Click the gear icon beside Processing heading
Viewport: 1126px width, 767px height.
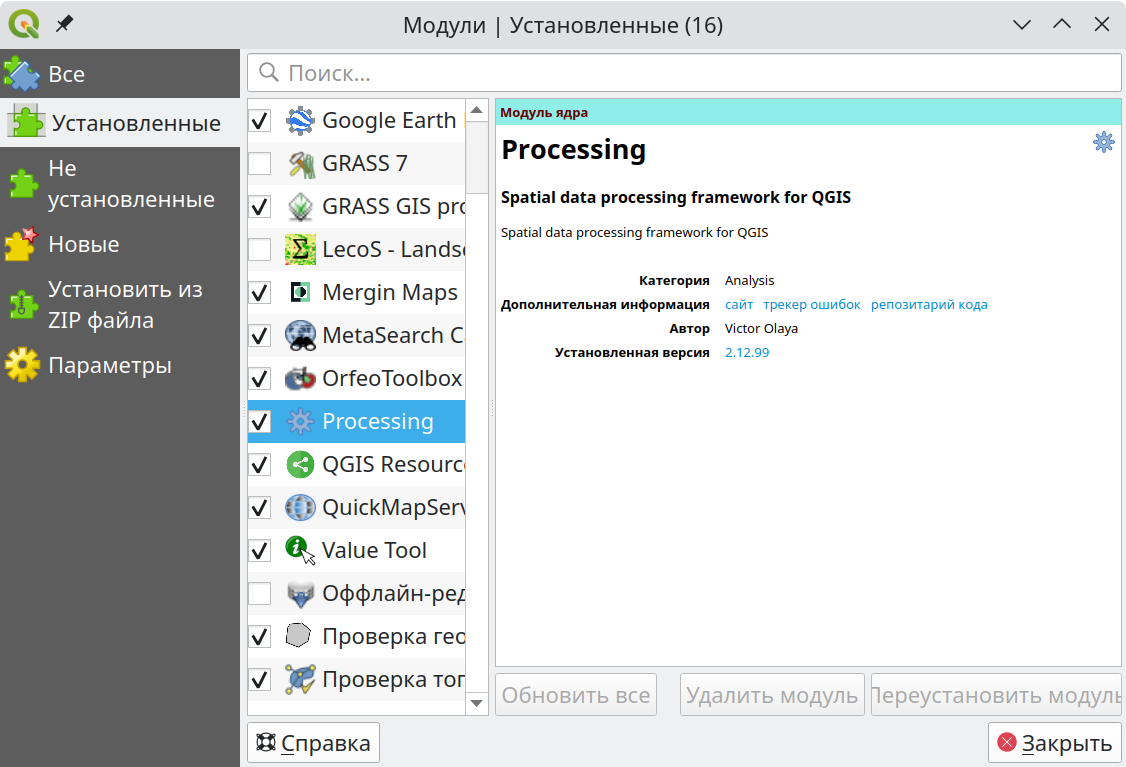[x=1104, y=141]
